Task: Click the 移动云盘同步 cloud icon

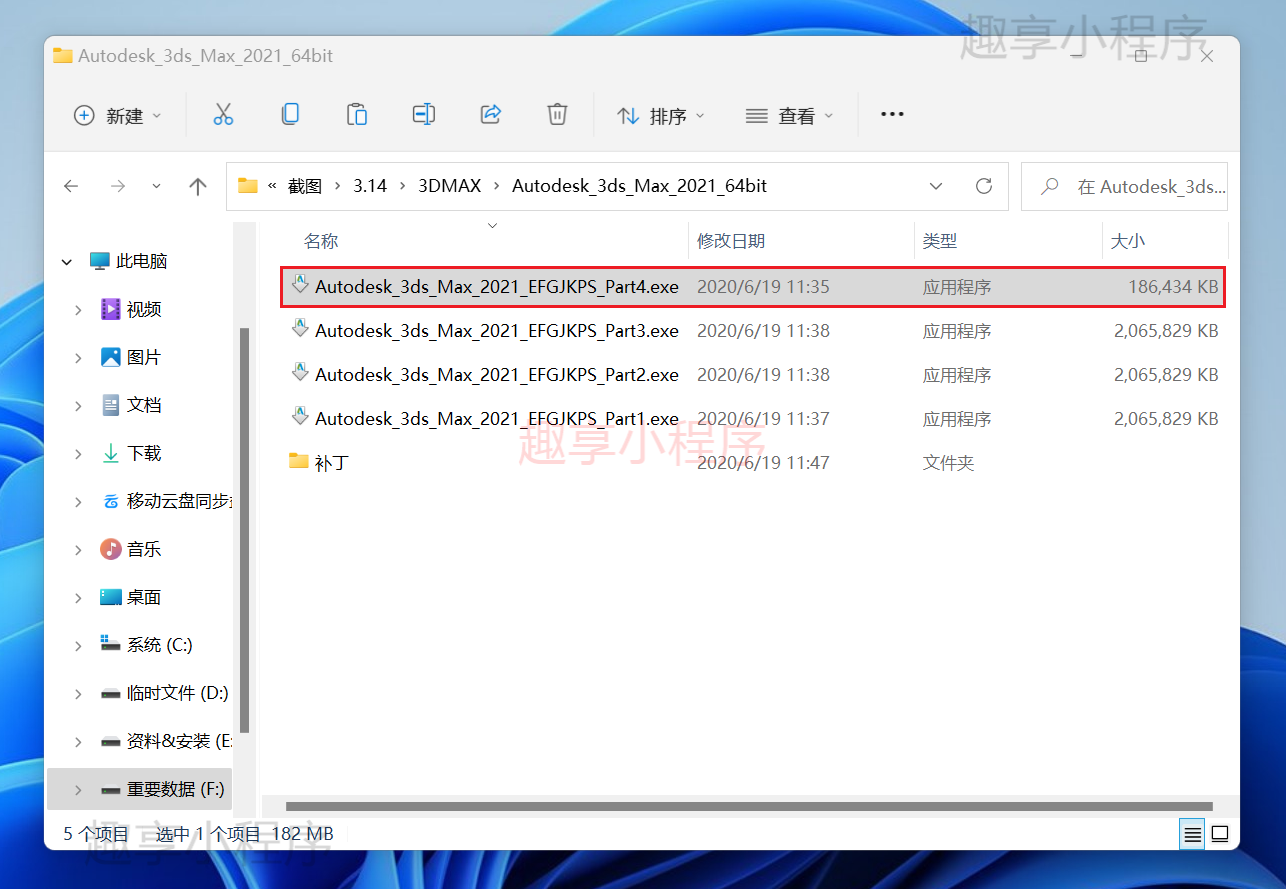Action: [x=111, y=501]
